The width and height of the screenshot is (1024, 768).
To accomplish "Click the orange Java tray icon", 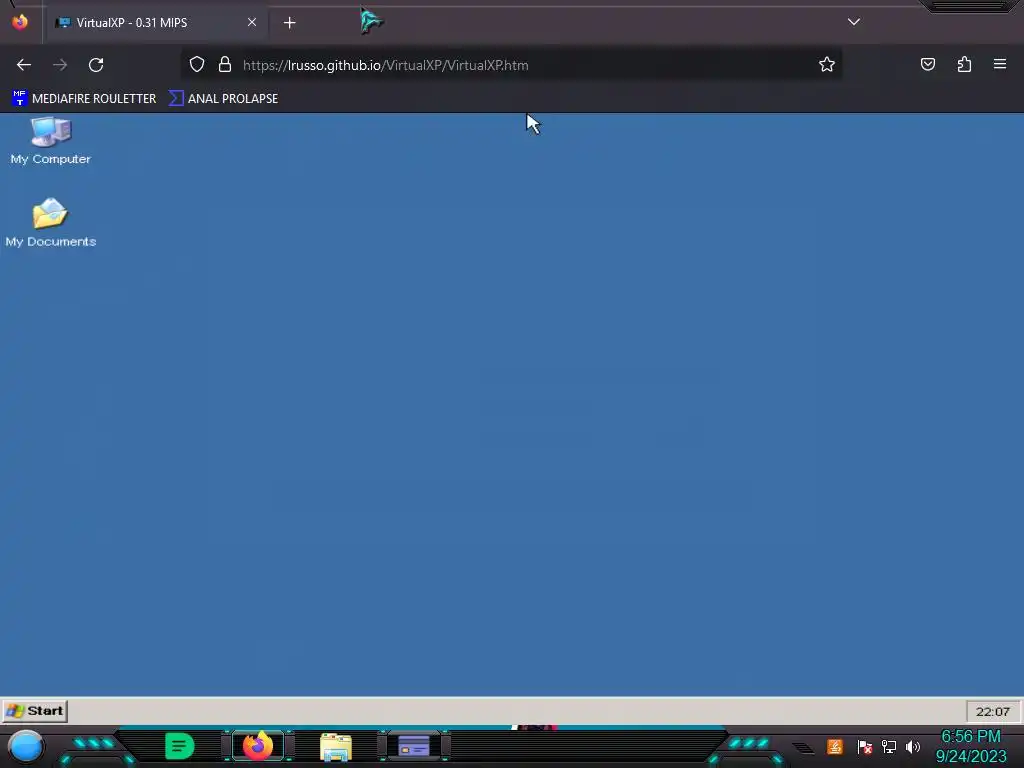I will click(835, 746).
